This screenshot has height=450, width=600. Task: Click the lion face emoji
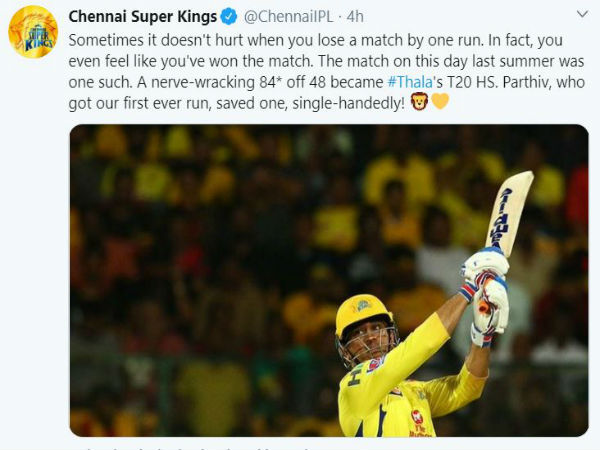[x=419, y=102]
